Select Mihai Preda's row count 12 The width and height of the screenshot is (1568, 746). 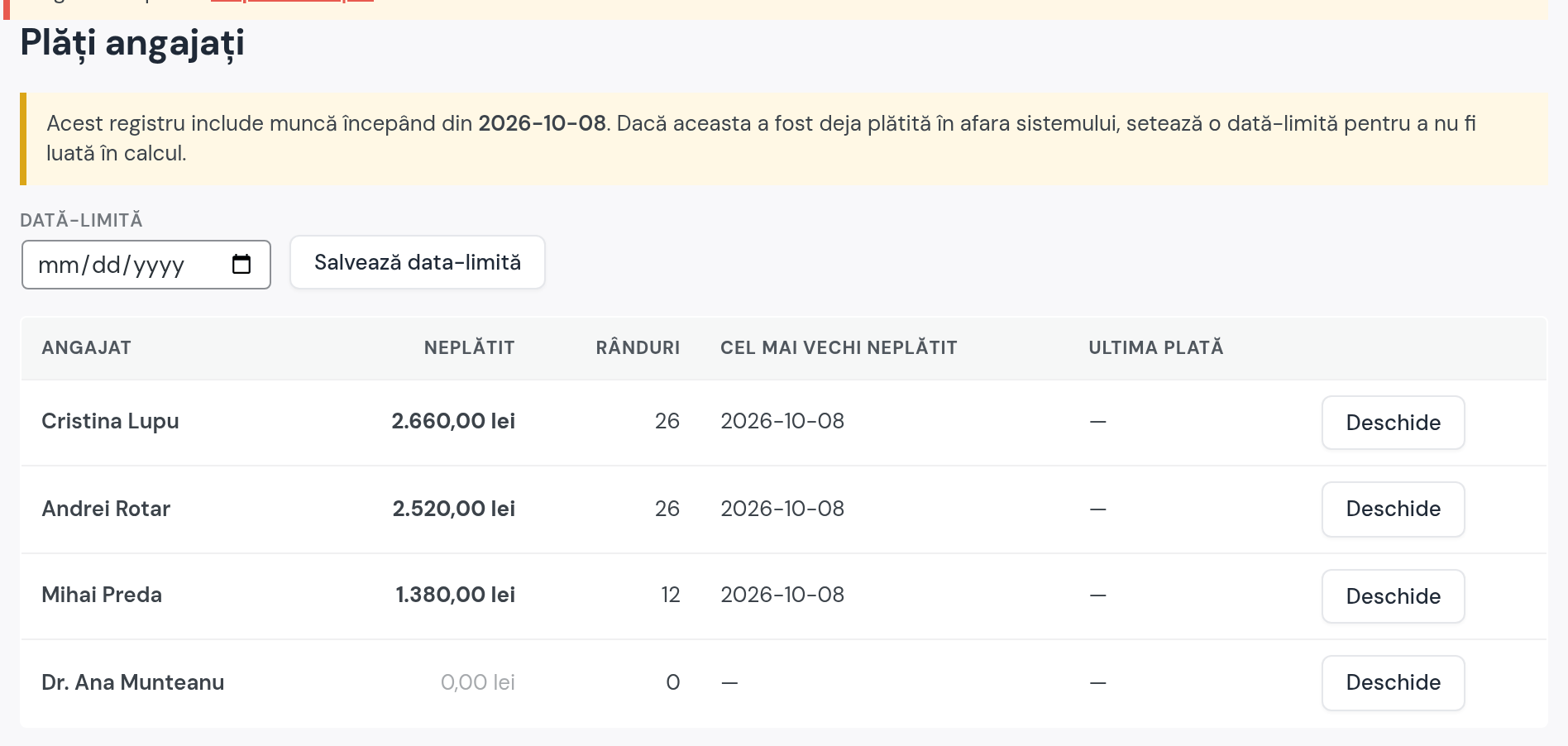[x=671, y=595]
